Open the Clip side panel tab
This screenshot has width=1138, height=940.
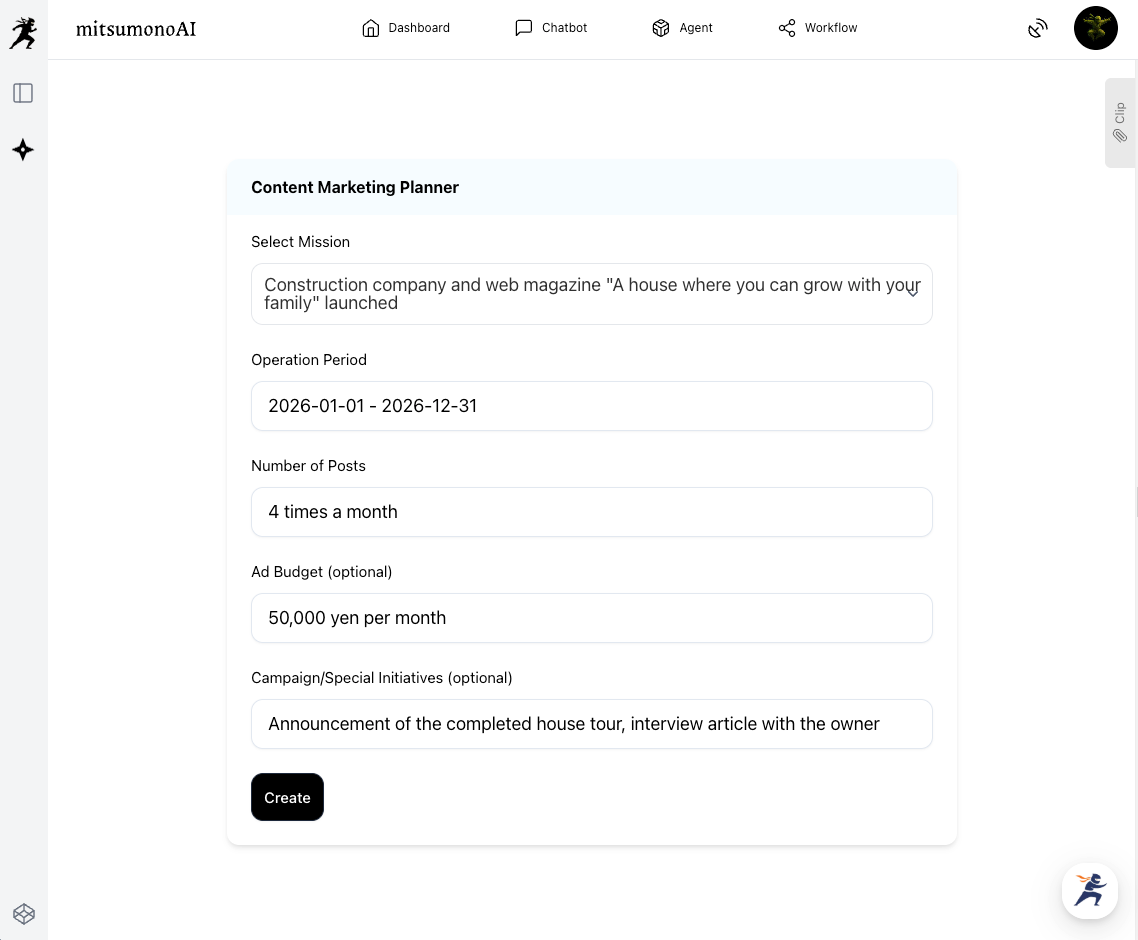[x=1120, y=122]
